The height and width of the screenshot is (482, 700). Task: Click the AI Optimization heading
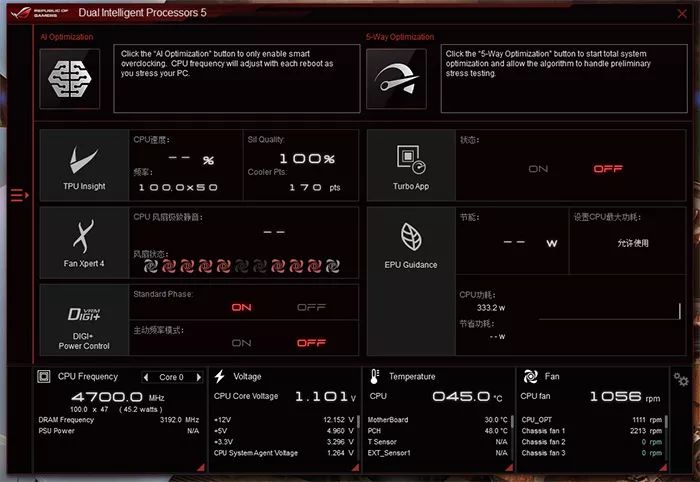(67, 37)
